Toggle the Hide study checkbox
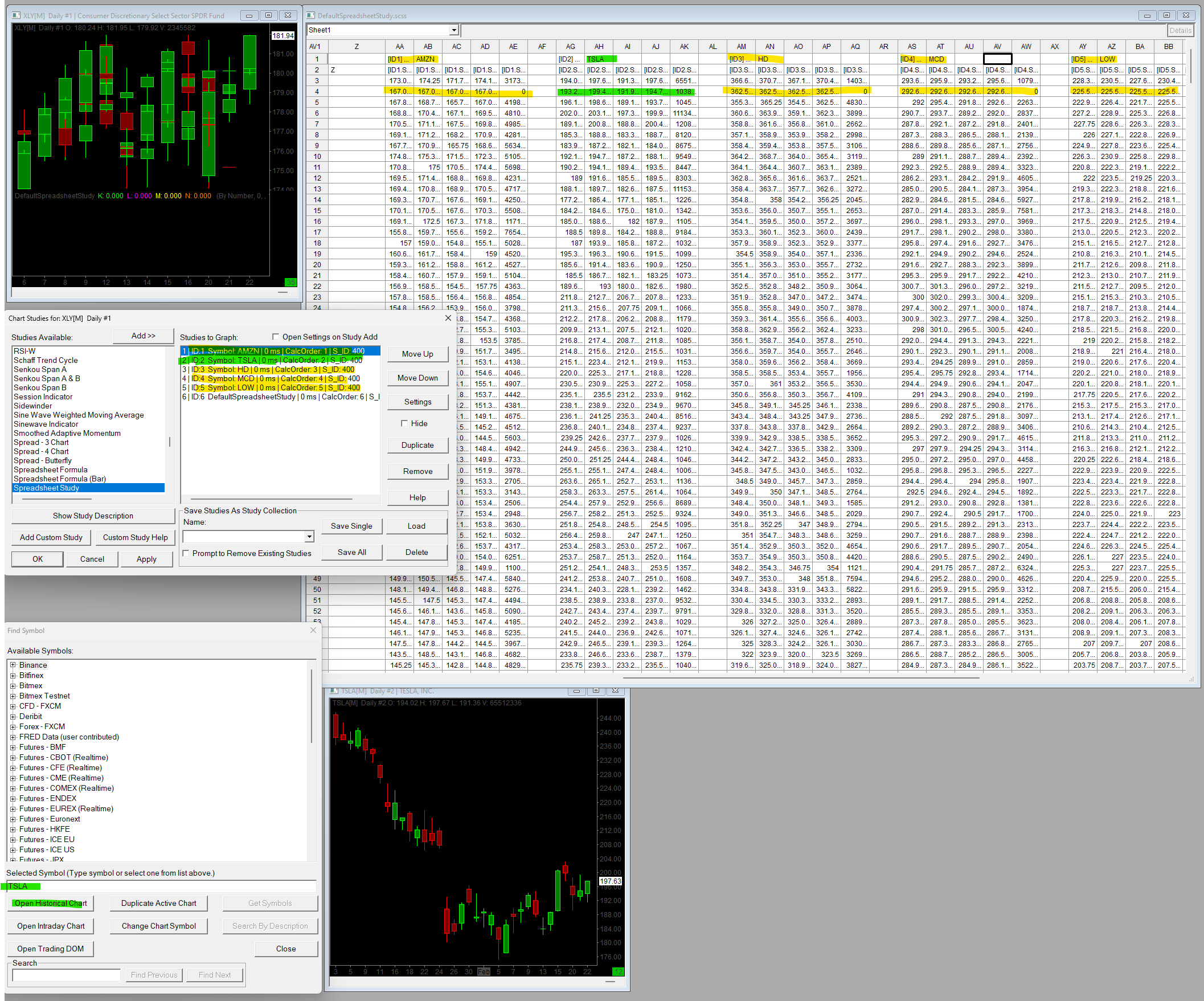Image resolution: width=1204 pixels, height=1001 pixels. pos(404,423)
